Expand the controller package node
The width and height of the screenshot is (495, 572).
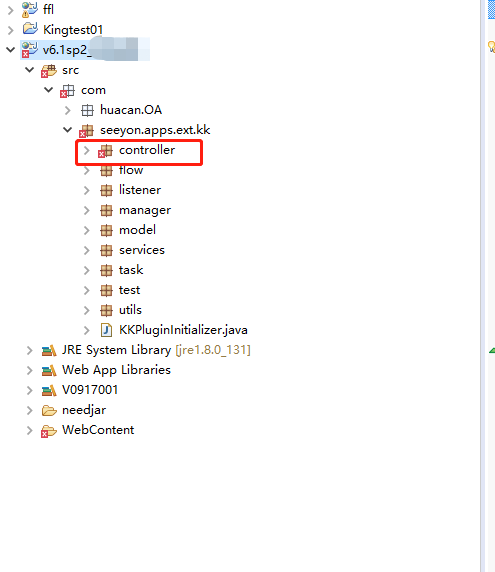tap(87, 150)
